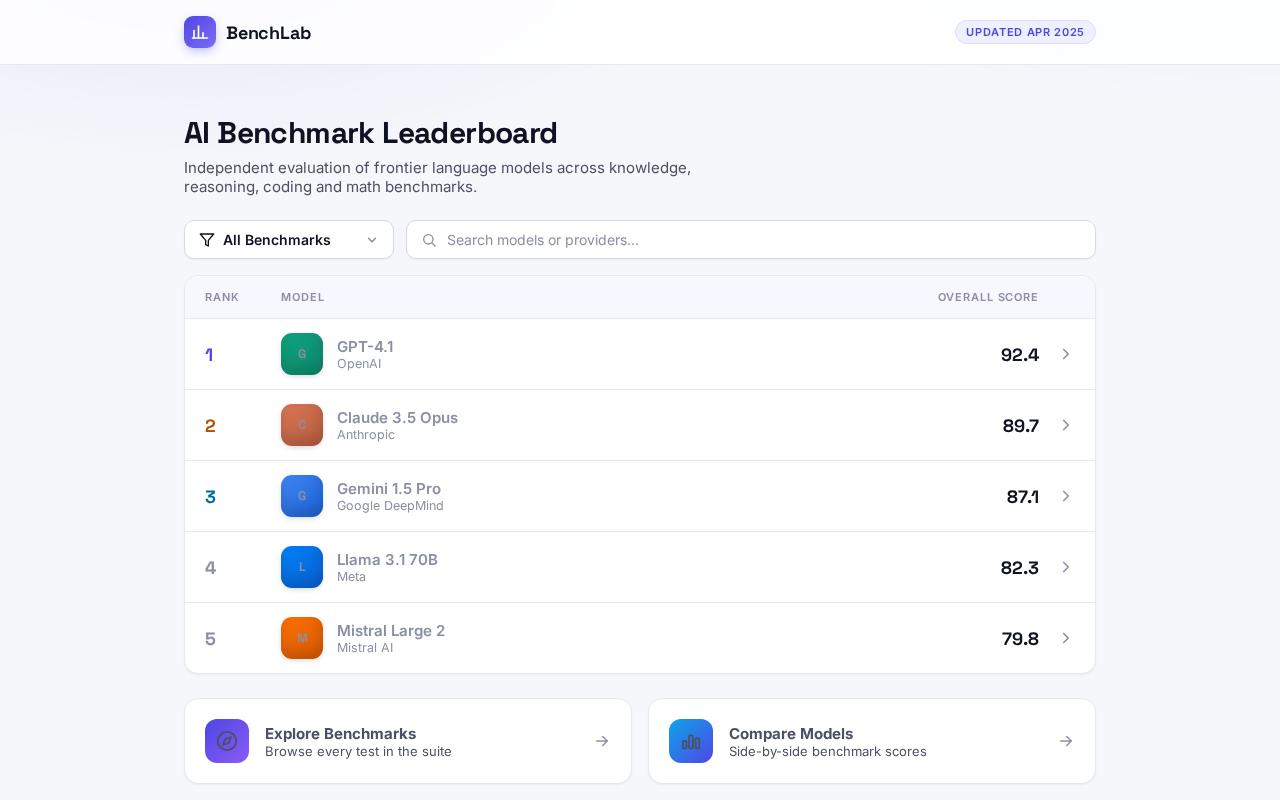
Task: Click the 87.1 overall score
Action: coord(1023,497)
